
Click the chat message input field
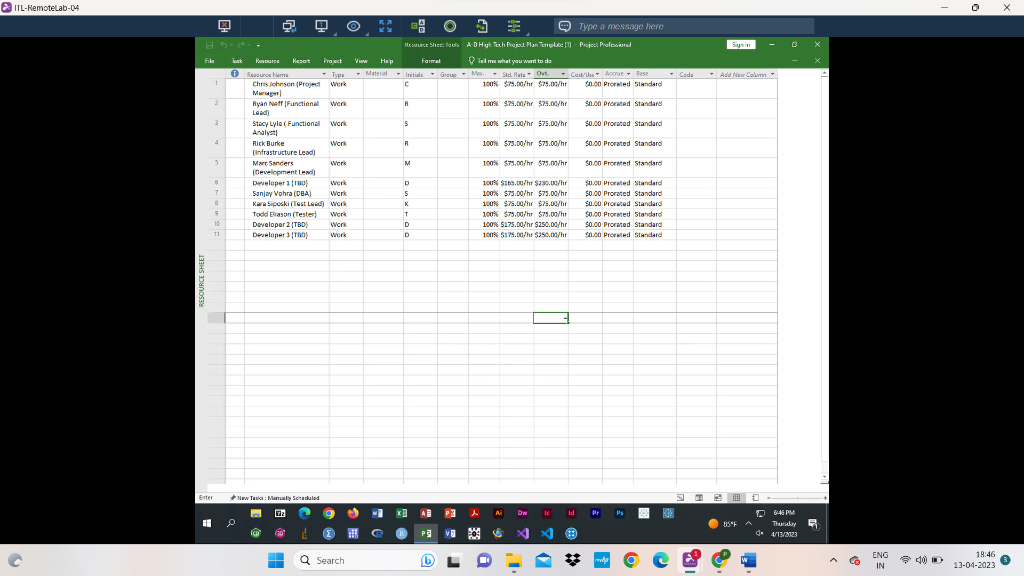click(x=684, y=26)
